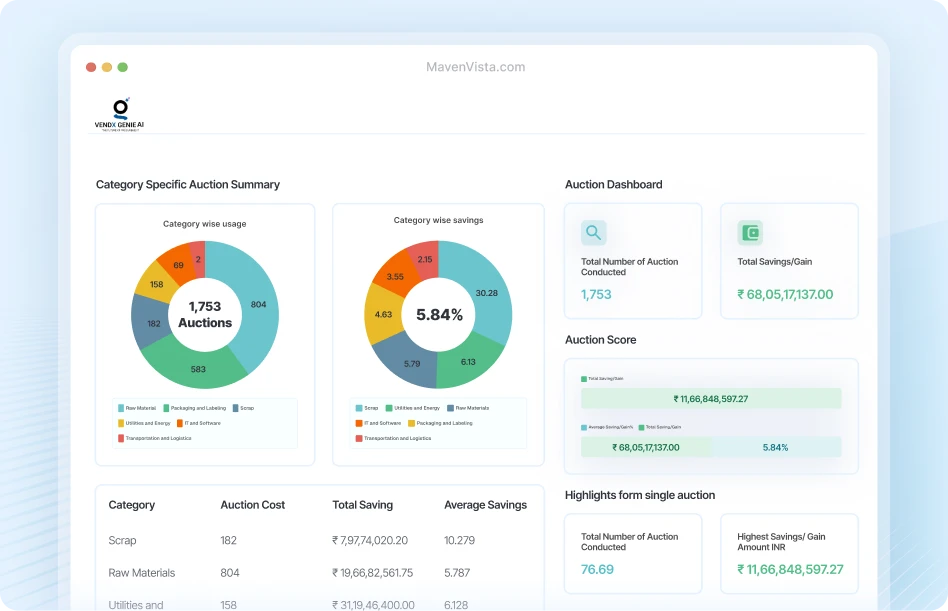Select the 2.15 segment of the savings donut

point(424,259)
